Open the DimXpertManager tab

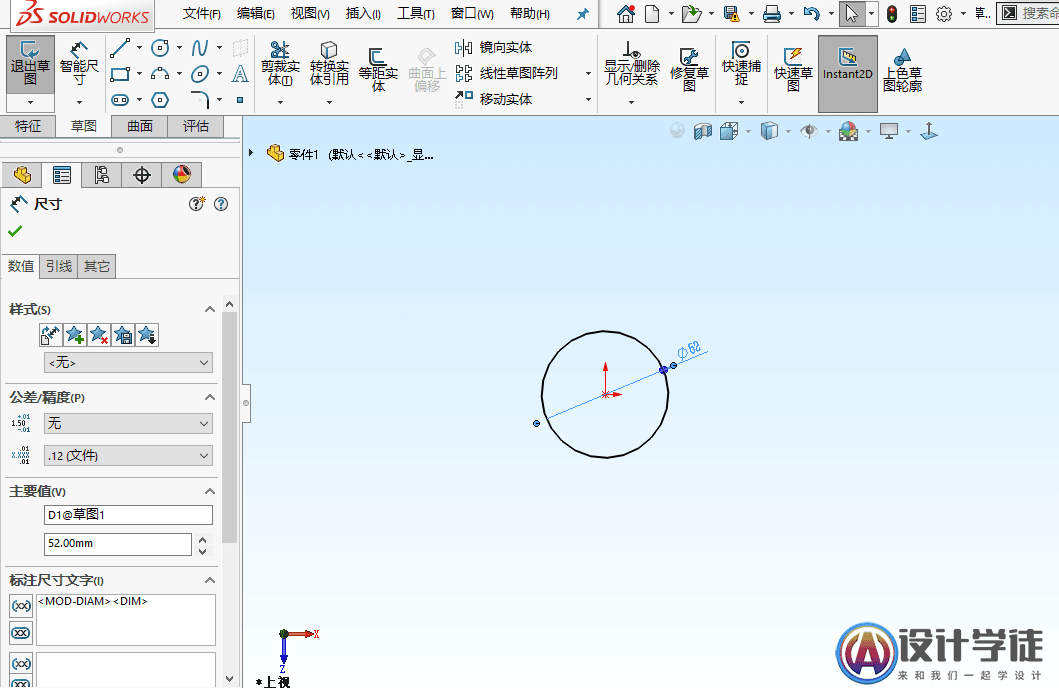142,175
